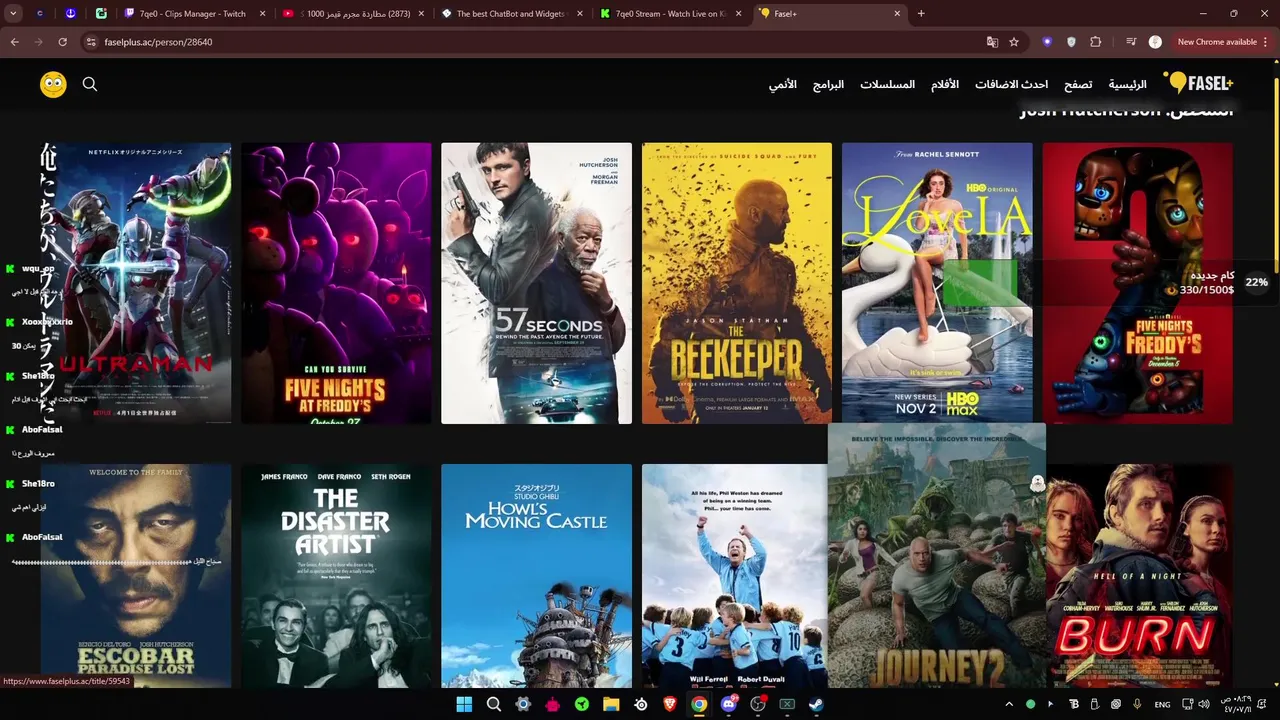Open Discord from the taskbar
The width and height of the screenshot is (1280, 720).
click(729, 704)
